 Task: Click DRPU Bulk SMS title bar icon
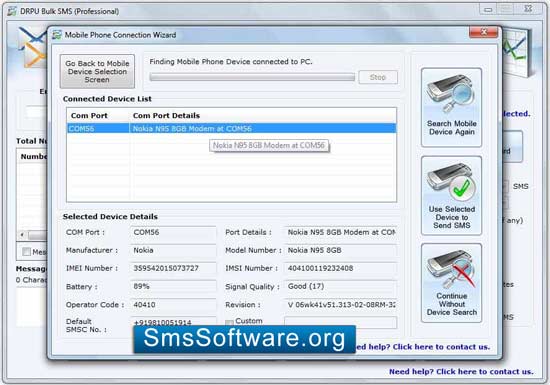12,11
